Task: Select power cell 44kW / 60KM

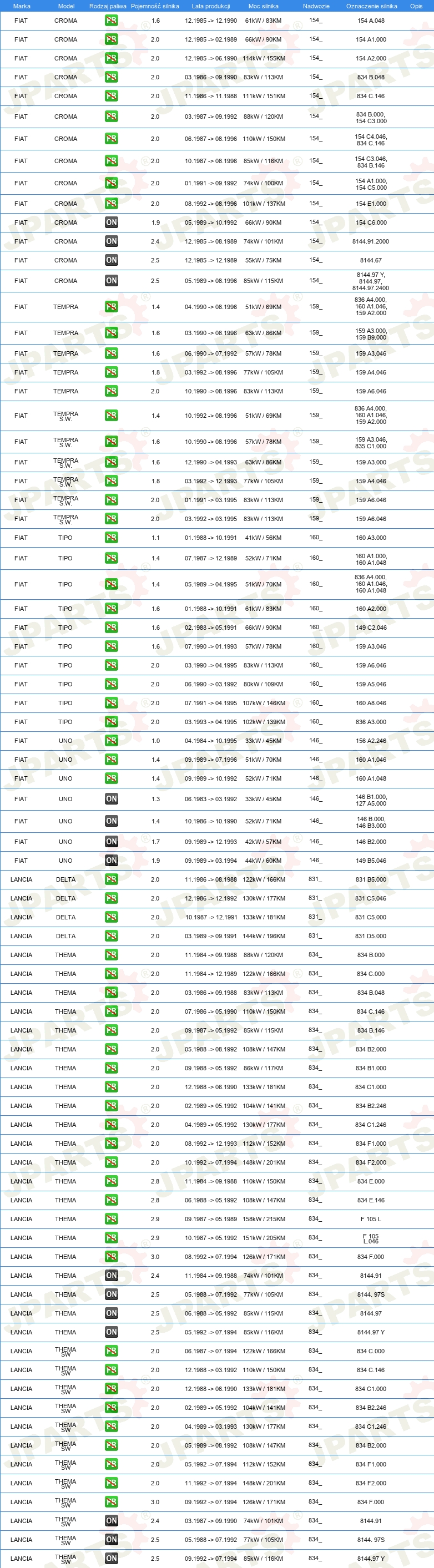Action: point(264,861)
